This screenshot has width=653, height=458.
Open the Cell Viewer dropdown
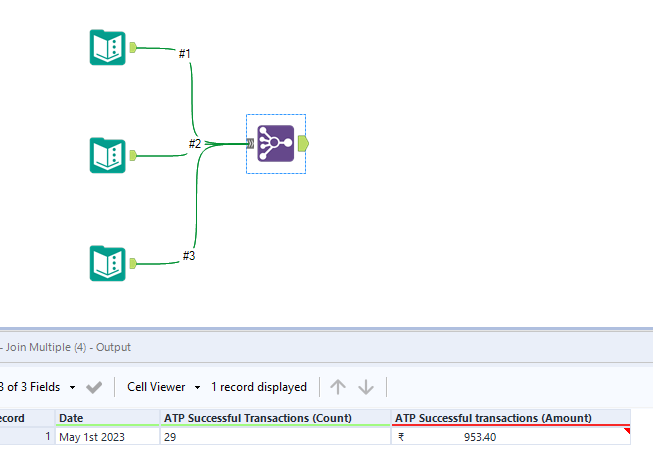click(164, 387)
